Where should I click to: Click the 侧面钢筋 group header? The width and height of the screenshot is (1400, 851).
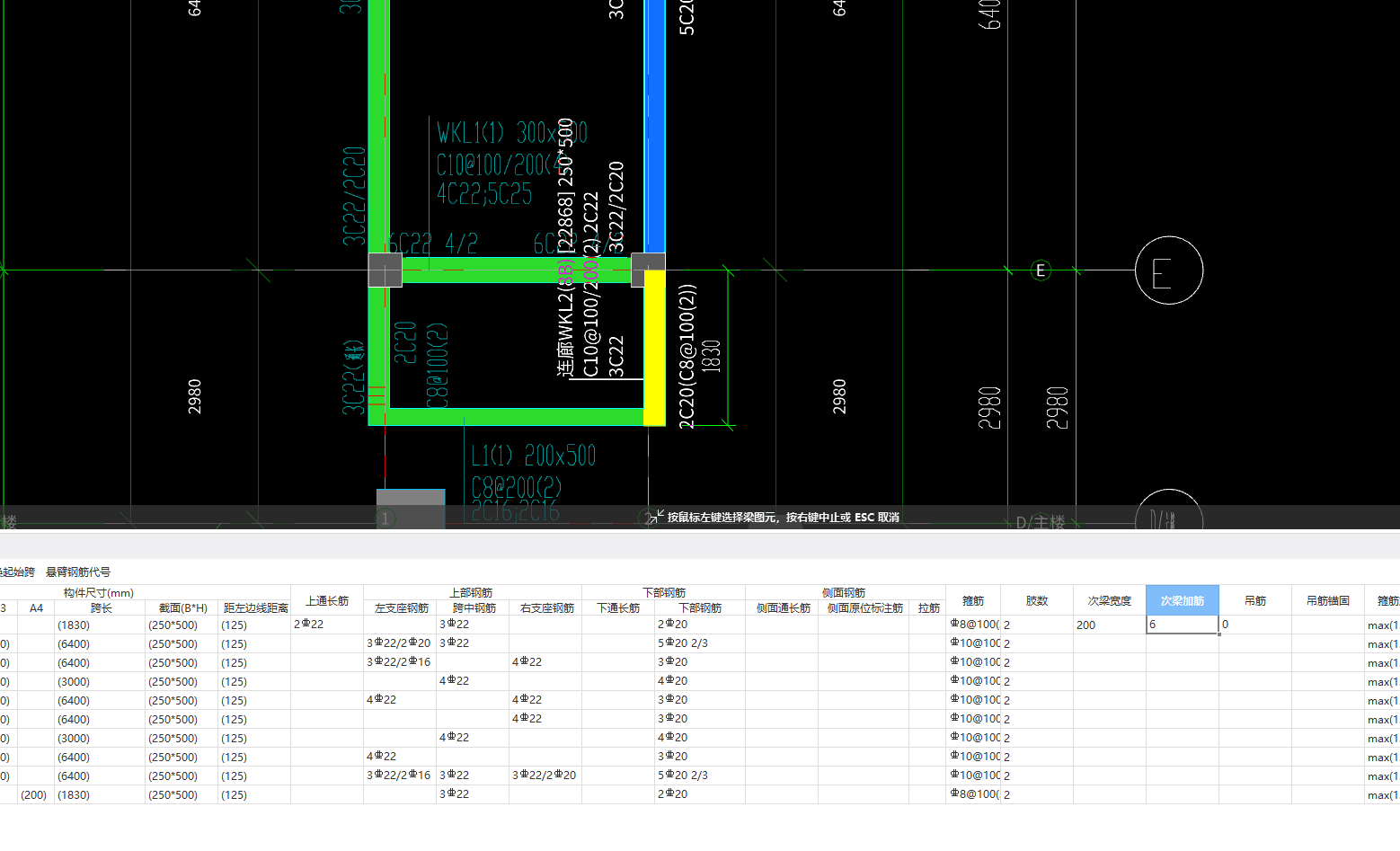tap(844, 592)
